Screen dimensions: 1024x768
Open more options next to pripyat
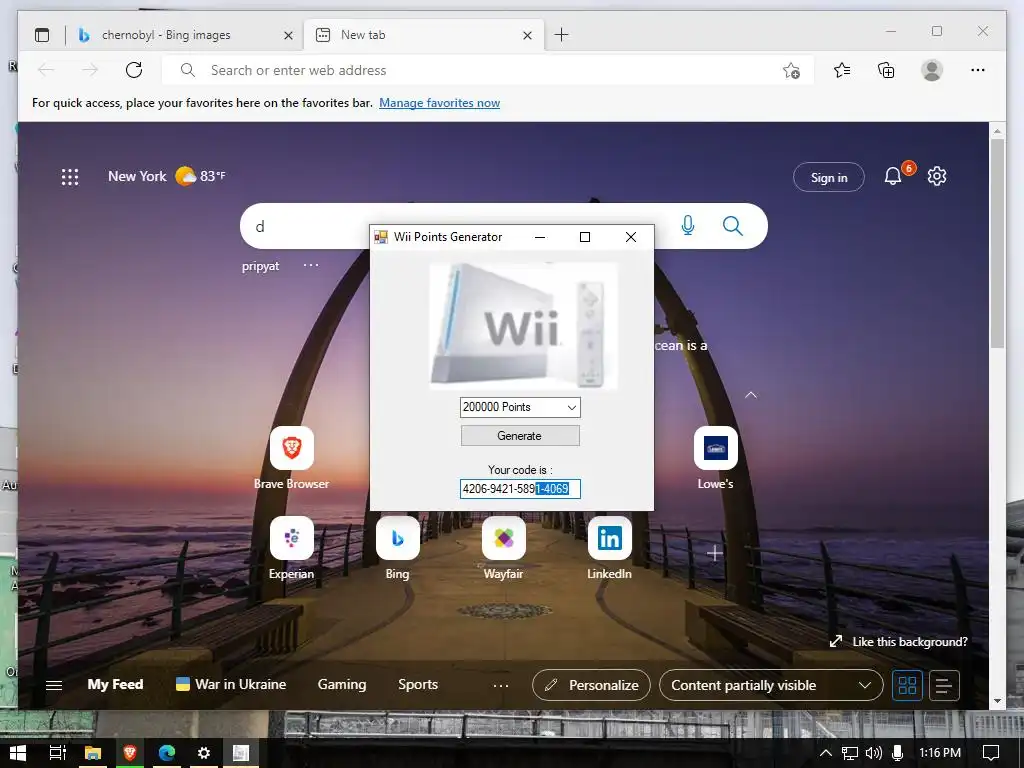point(311,265)
